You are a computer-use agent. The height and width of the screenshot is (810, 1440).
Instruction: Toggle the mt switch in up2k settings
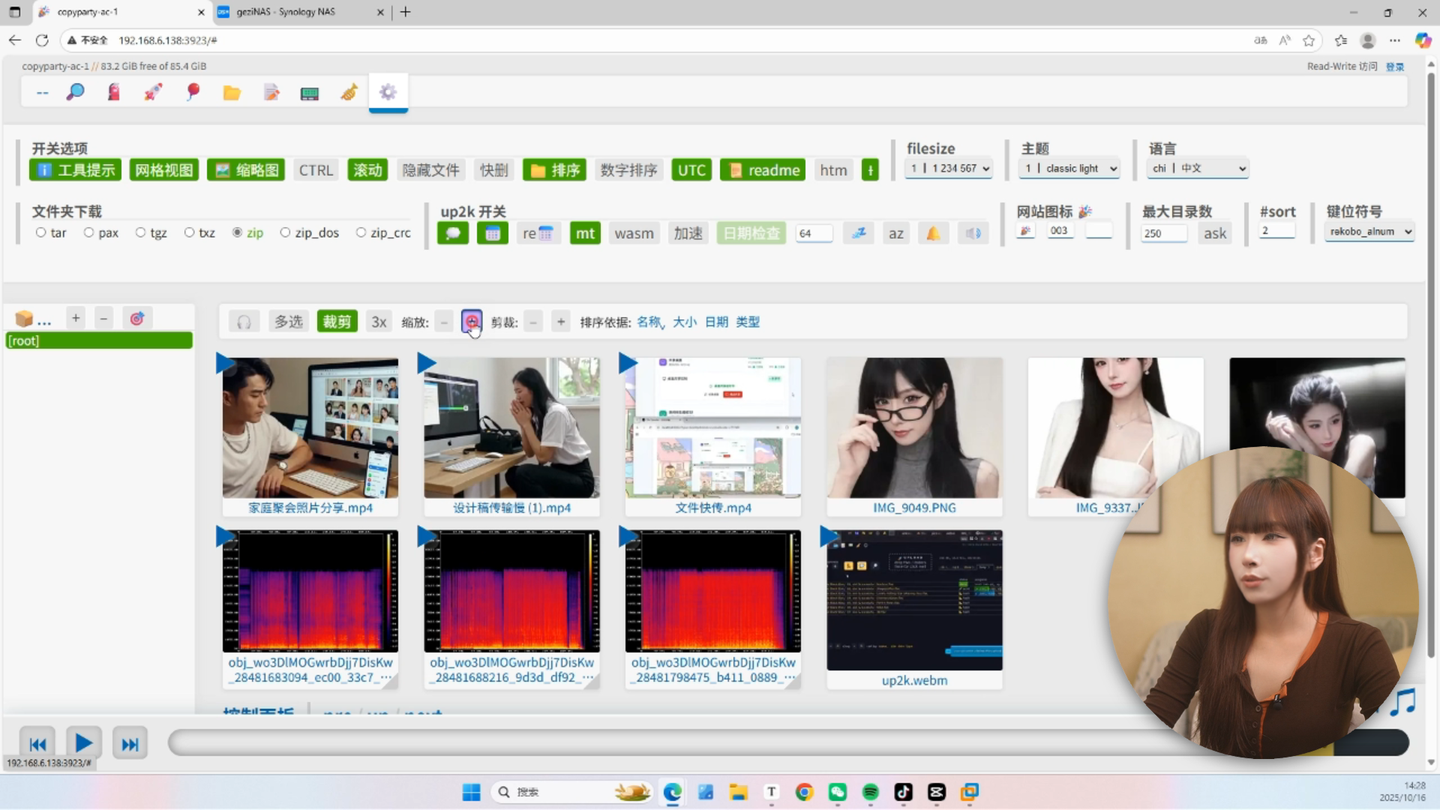click(x=585, y=232)
